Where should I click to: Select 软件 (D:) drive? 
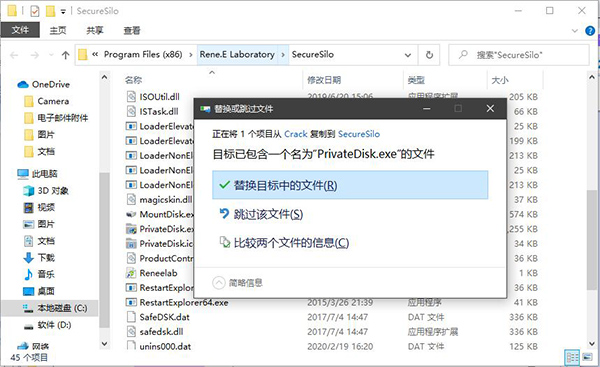click(x=54, y=325)
